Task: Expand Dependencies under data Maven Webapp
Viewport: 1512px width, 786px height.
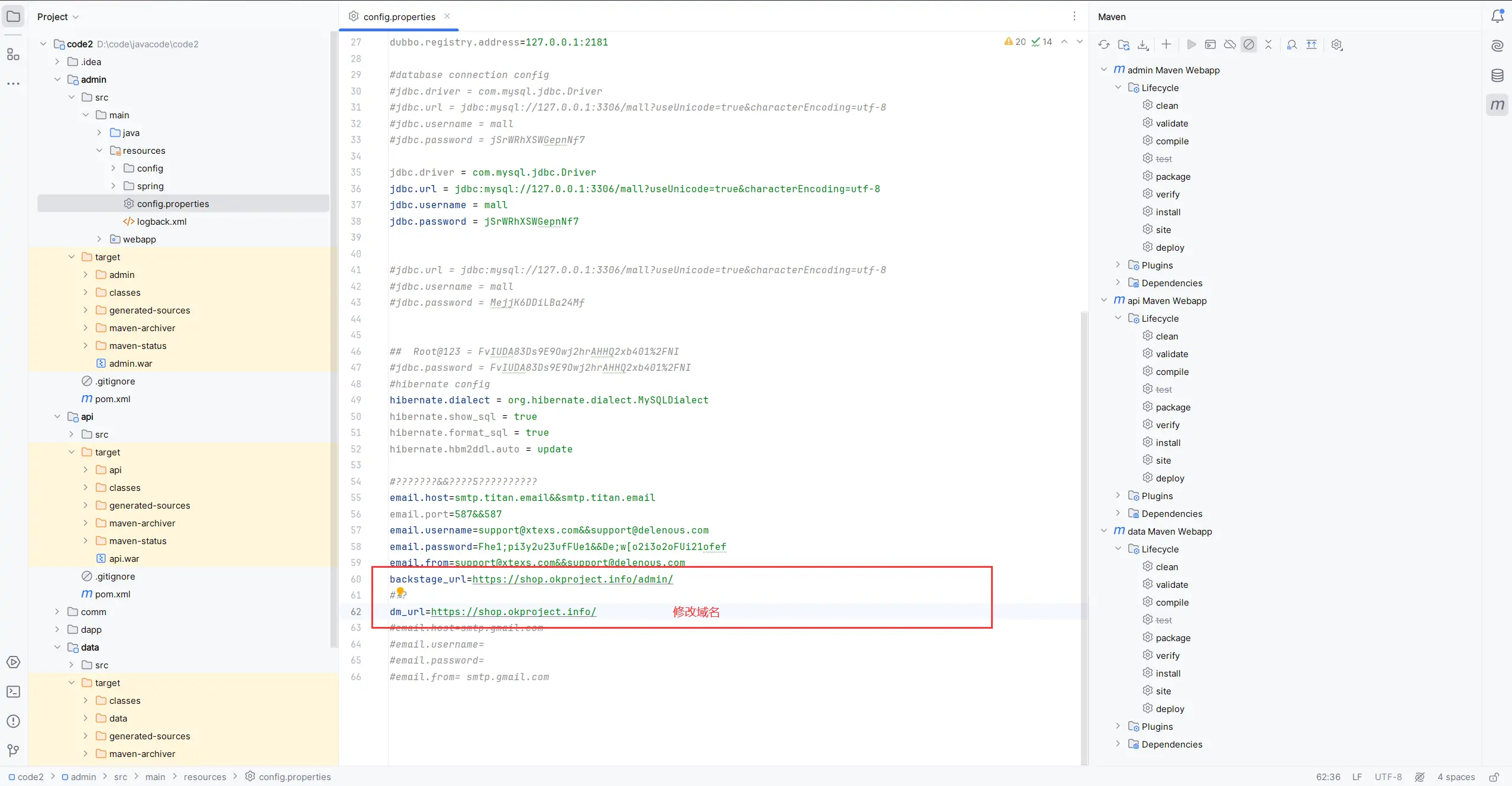Action: coord(1118,744)
